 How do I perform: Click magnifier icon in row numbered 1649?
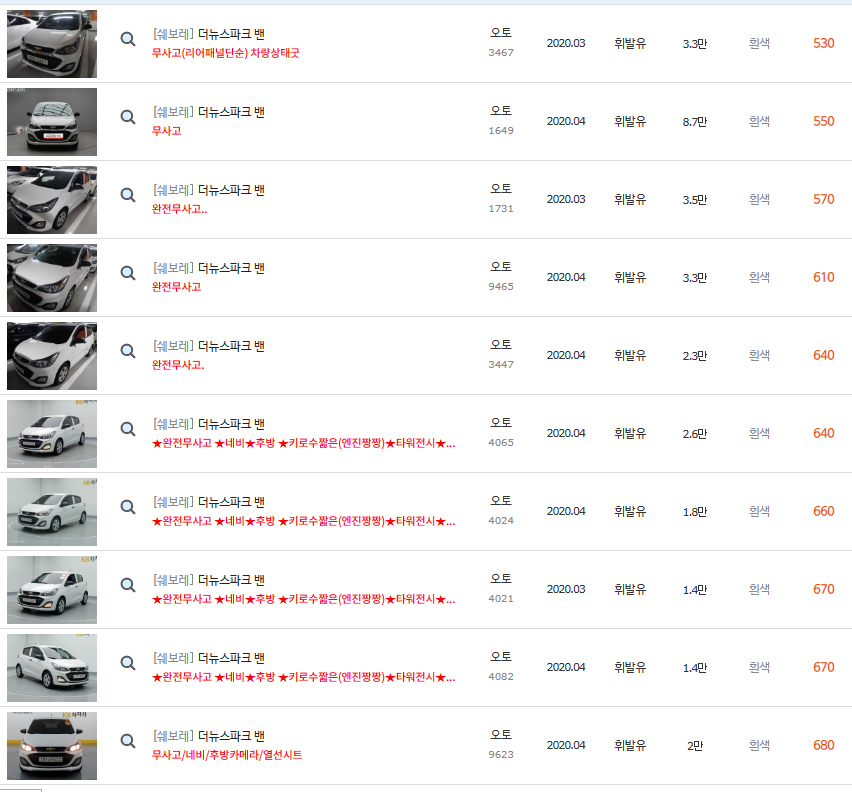[x=128, y=117]
